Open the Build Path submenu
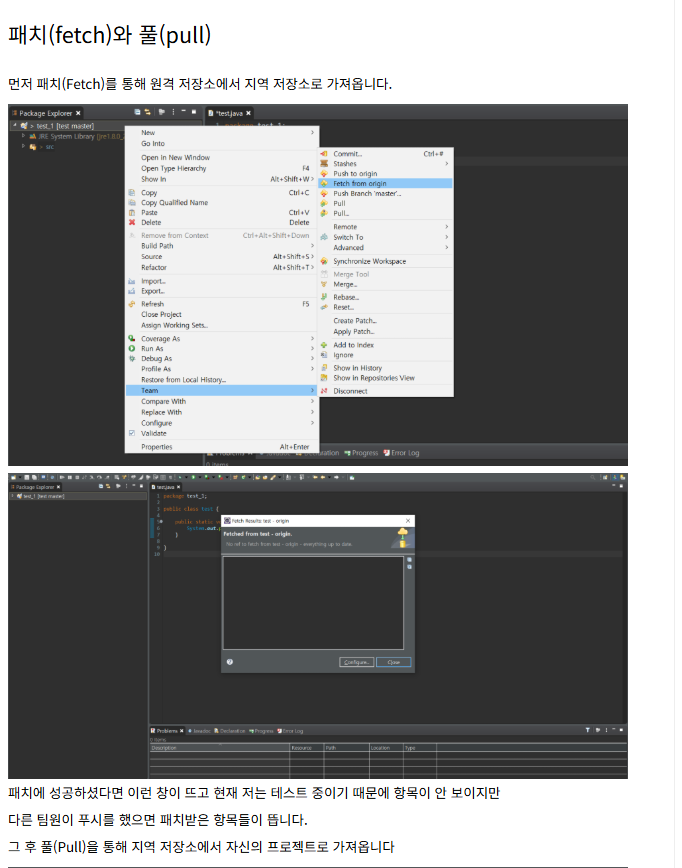 click(222, 246)
